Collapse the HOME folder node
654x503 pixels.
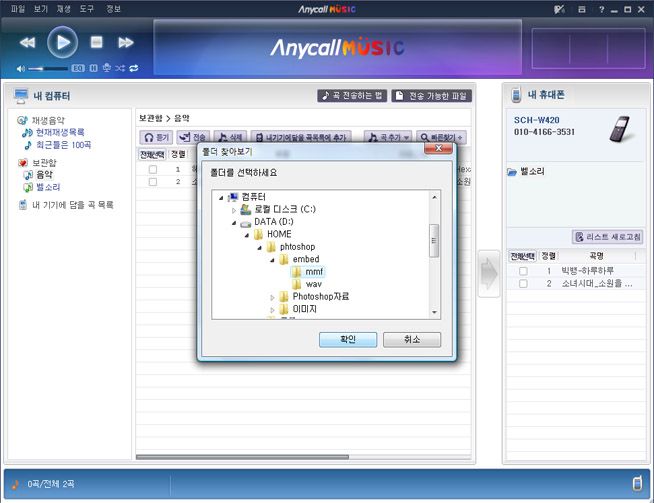coord(247,235)
